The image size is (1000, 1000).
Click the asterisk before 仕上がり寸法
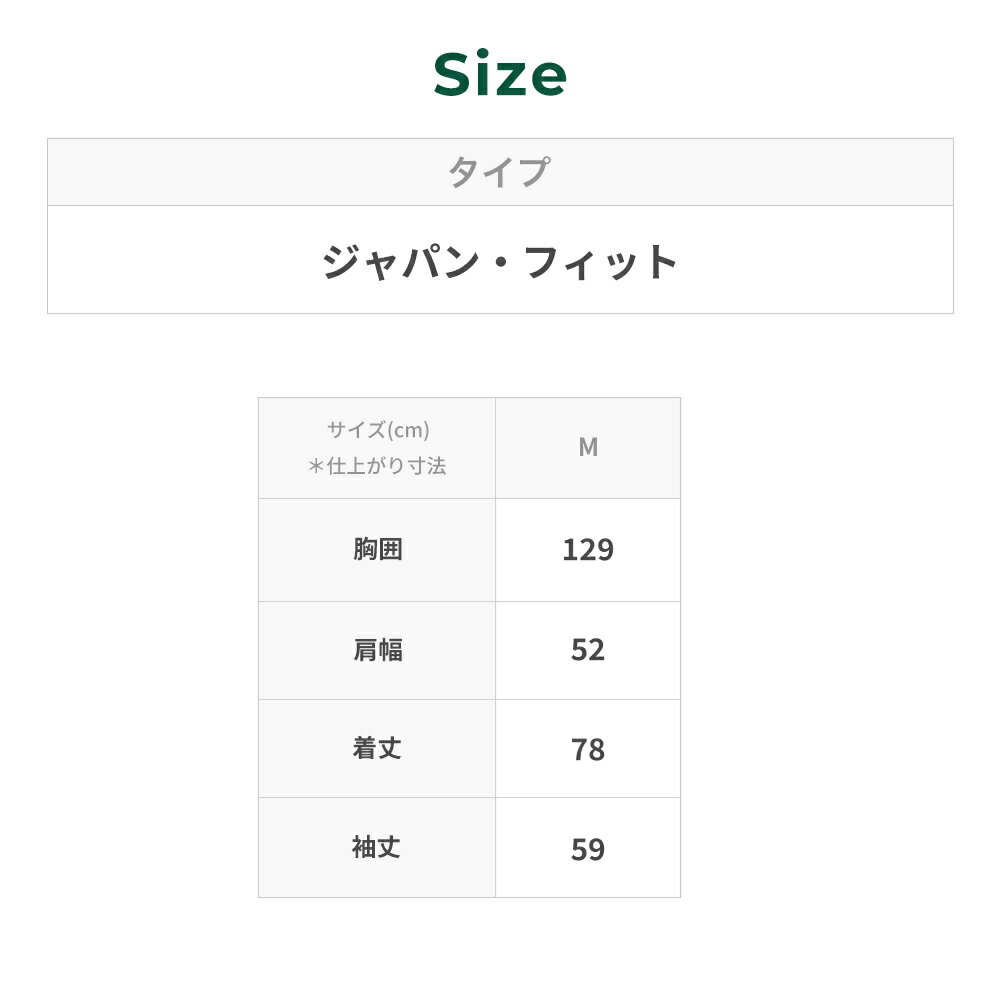click(x=316, y=466)
